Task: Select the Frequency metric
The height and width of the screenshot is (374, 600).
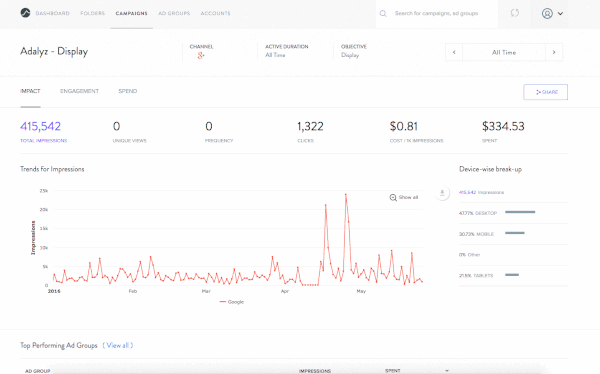Action: point(219,131)
